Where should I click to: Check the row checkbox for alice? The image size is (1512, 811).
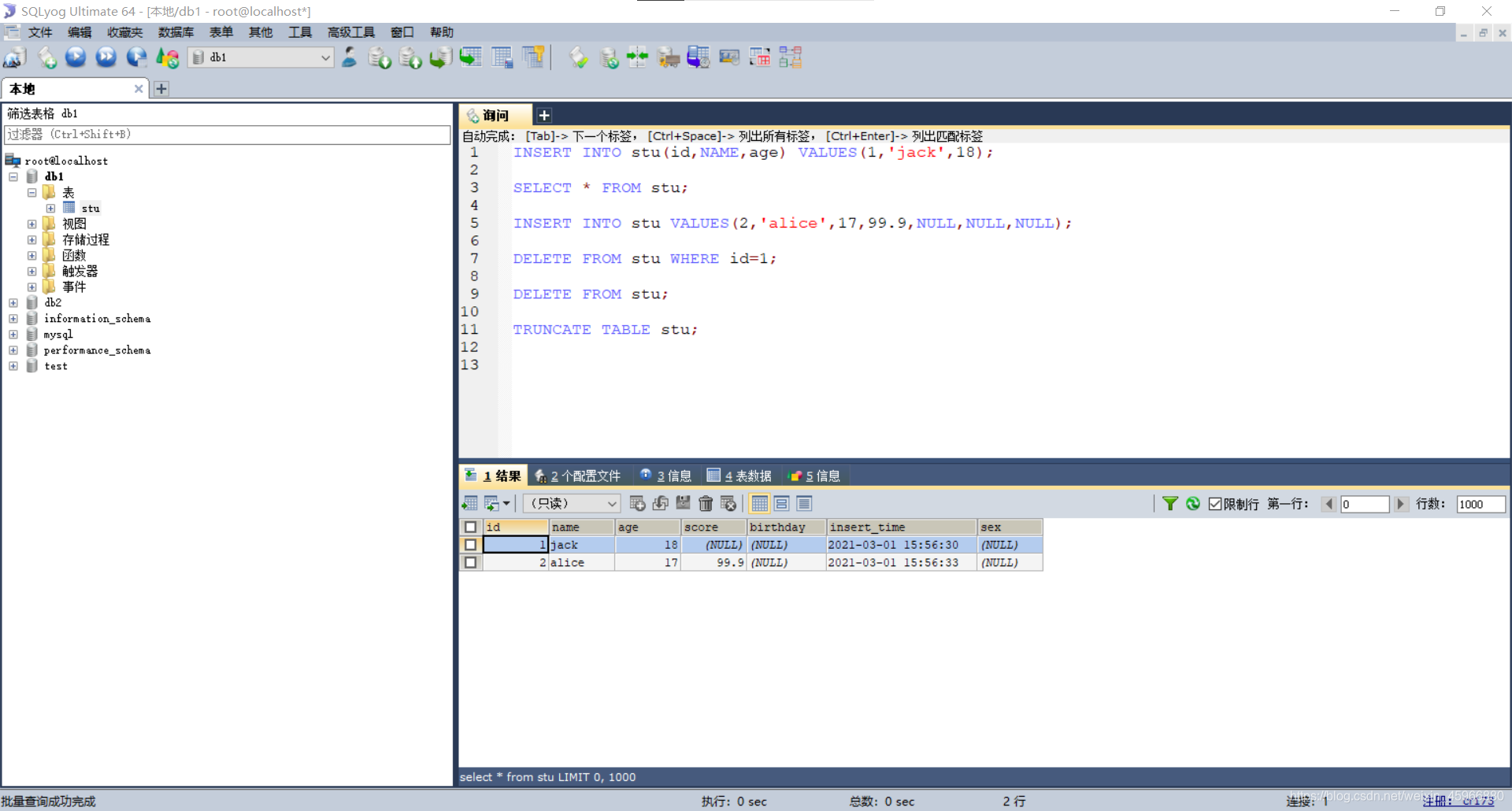470,563
